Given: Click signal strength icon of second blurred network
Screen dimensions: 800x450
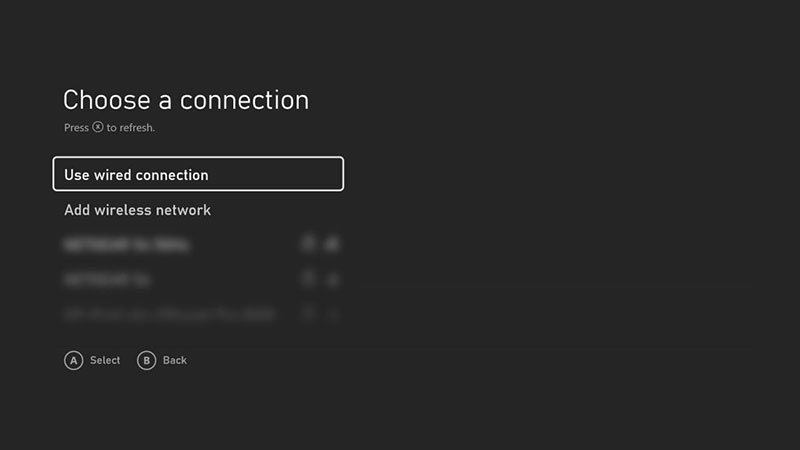Looking at the screenshot, I should coord(333,279).
